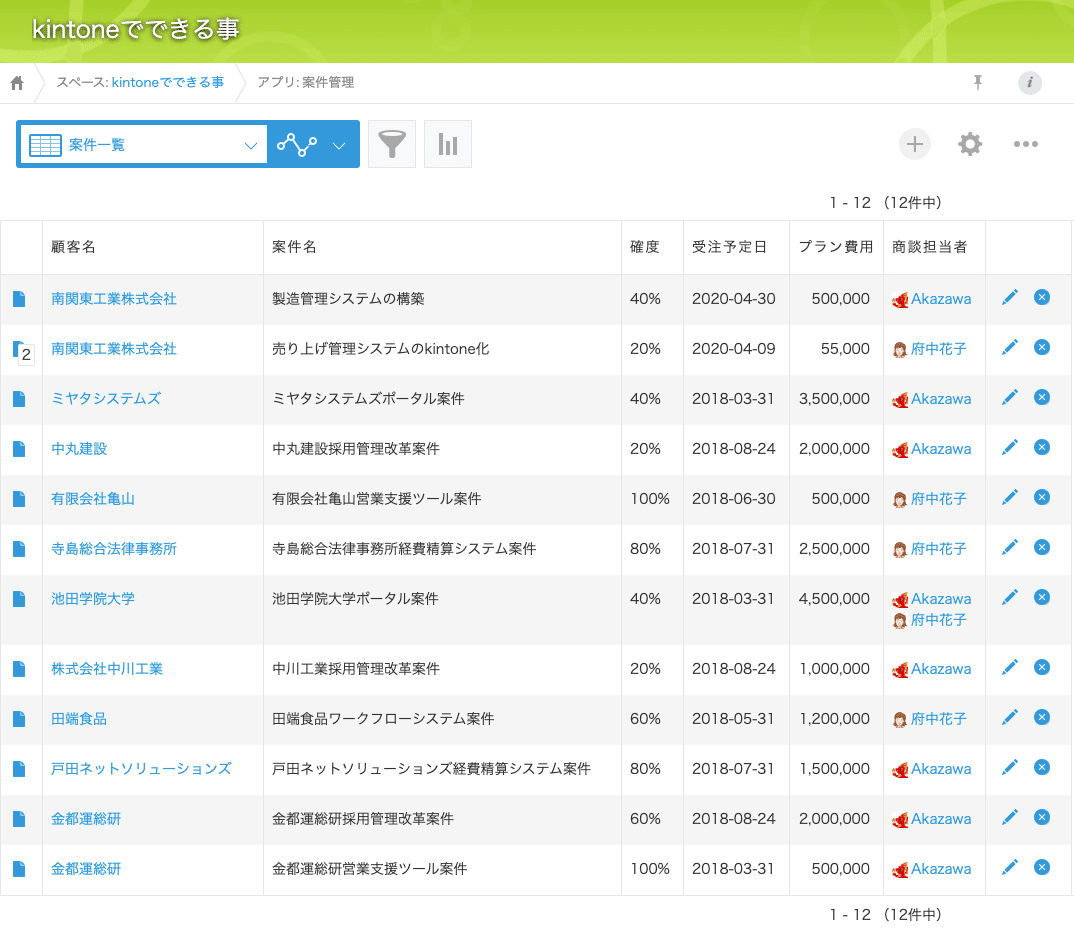Edit the 売り上げ管理システムのkintone化 record
Viewport: 1074px width, 930px height.
(x=1010, y=347)
